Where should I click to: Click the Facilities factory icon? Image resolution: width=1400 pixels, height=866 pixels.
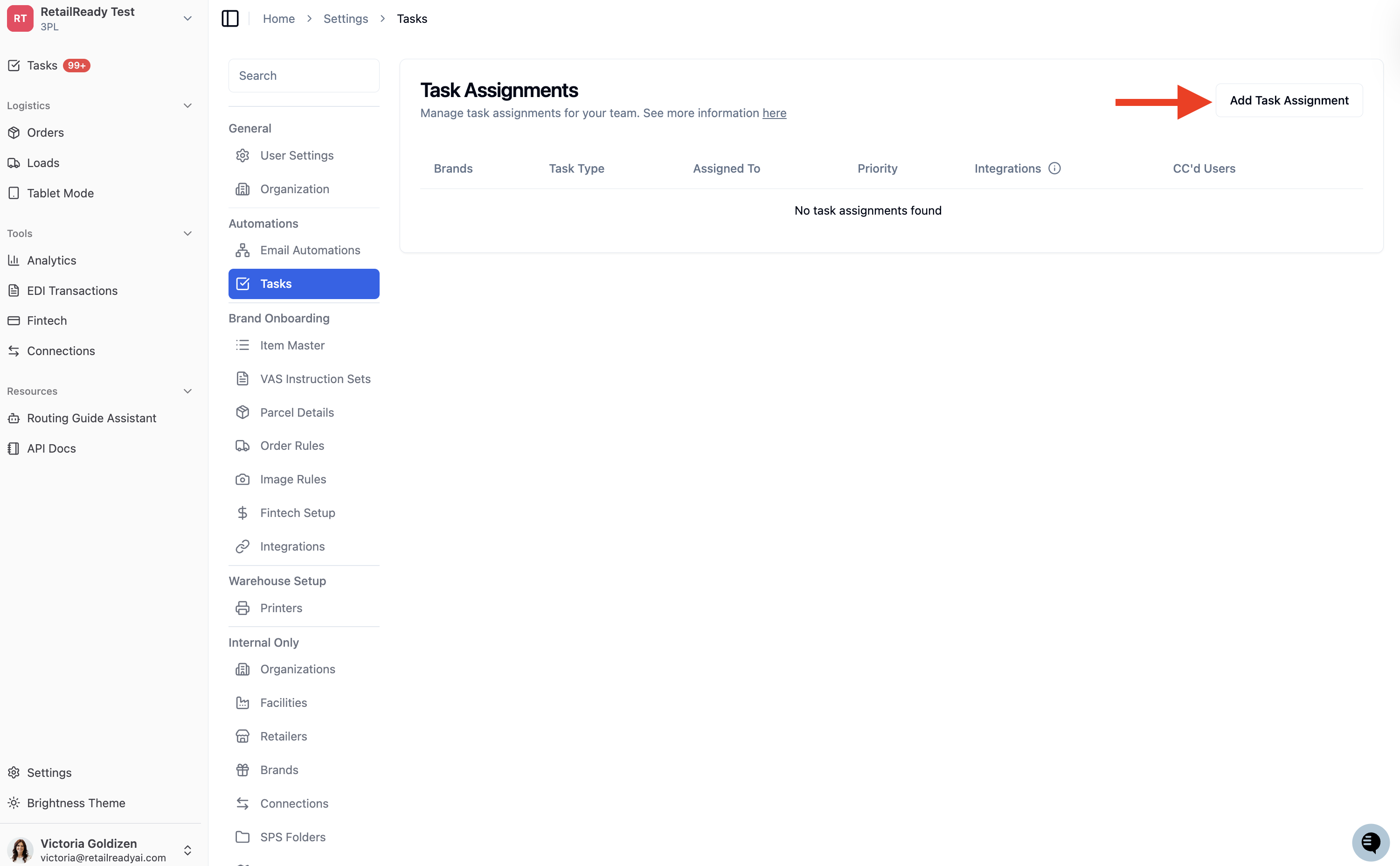(243, 703)
